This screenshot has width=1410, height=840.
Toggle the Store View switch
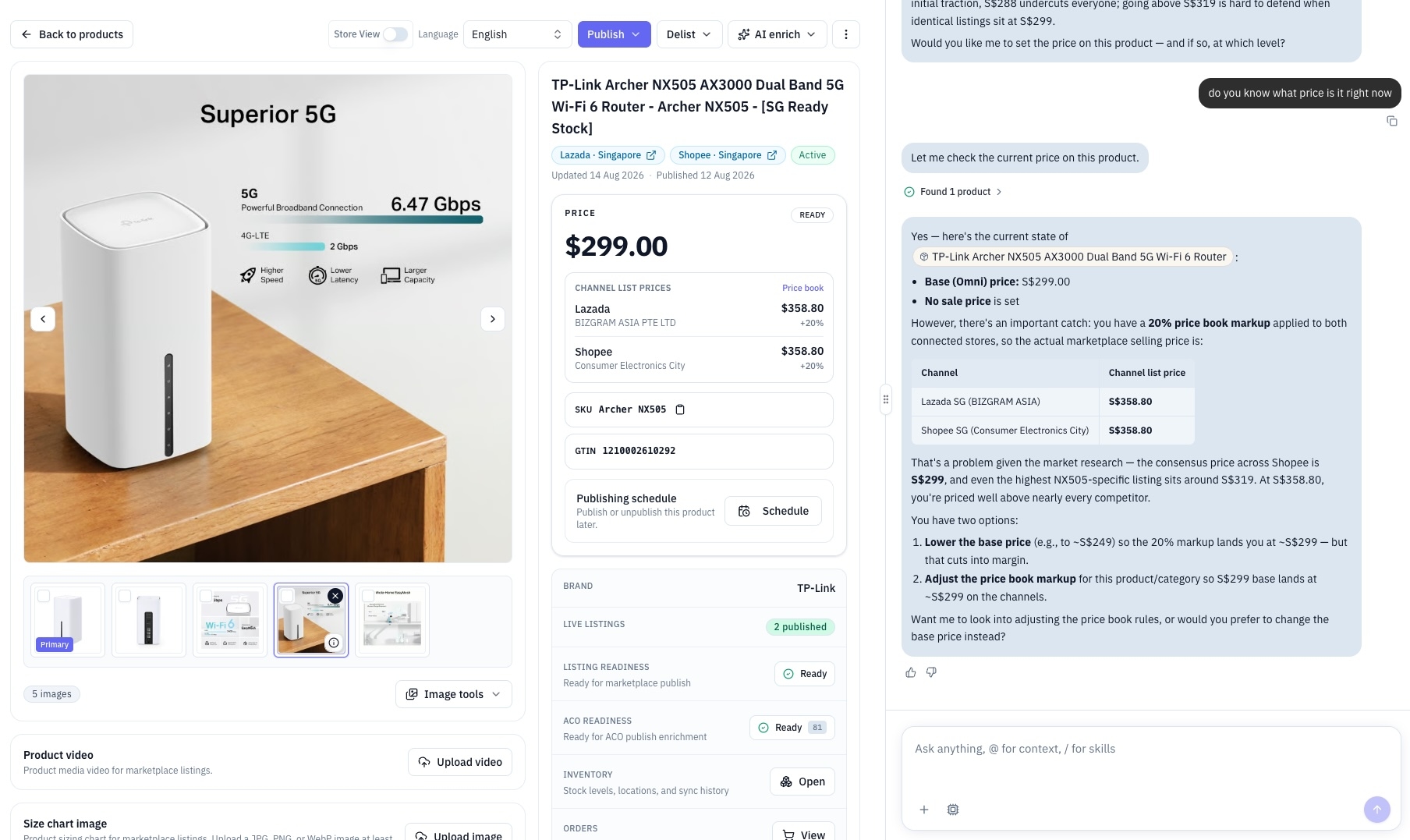coord(395,34)
